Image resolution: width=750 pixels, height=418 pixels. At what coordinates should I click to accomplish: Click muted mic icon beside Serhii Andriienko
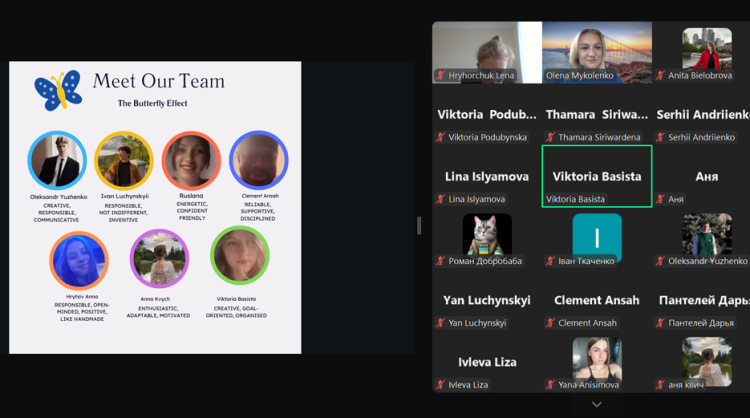pyautogui.click(x=661, y=137)
